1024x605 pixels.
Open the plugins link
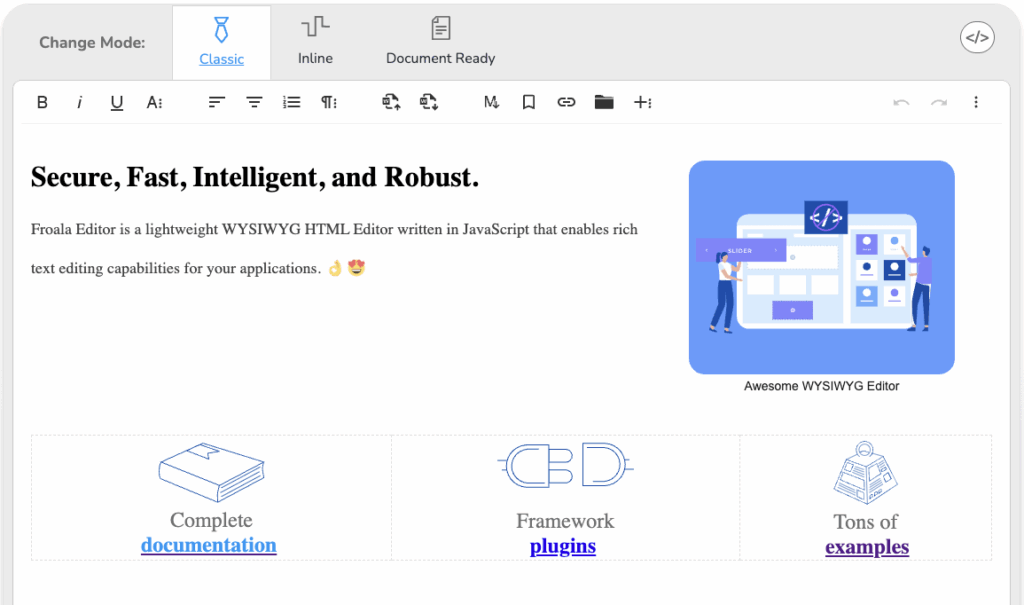click(563, 546)
